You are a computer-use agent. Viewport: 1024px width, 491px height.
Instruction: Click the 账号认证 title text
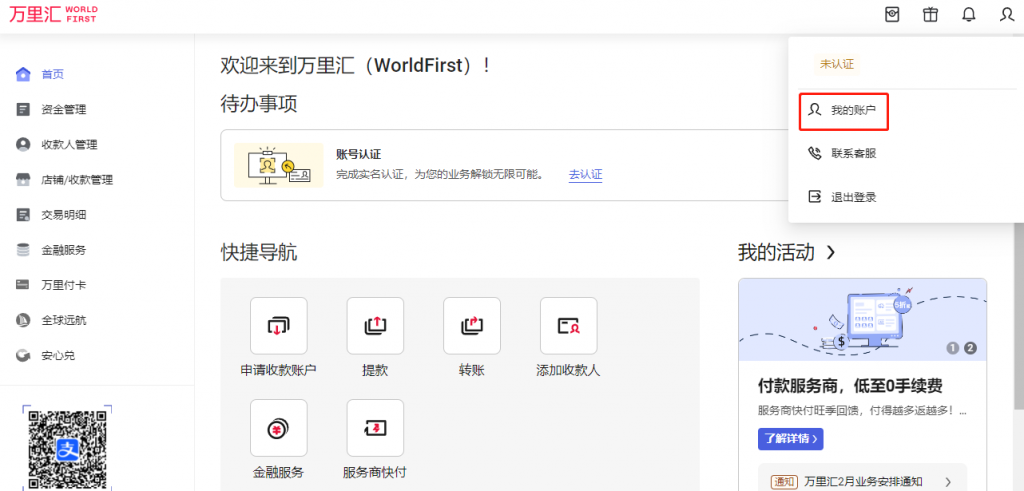[359, 155]
